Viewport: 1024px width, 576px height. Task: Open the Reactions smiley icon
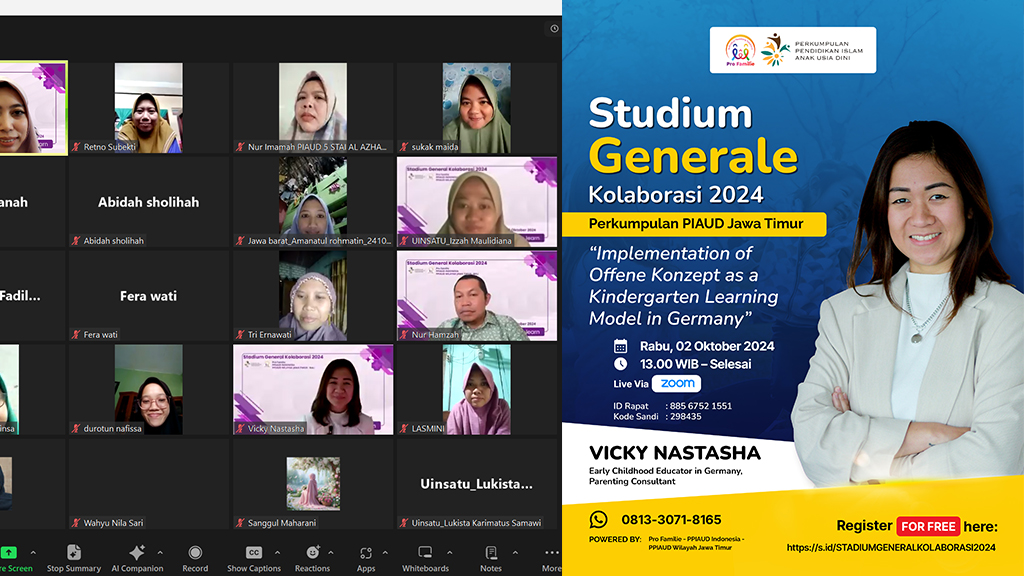click(x=312, y=552)
